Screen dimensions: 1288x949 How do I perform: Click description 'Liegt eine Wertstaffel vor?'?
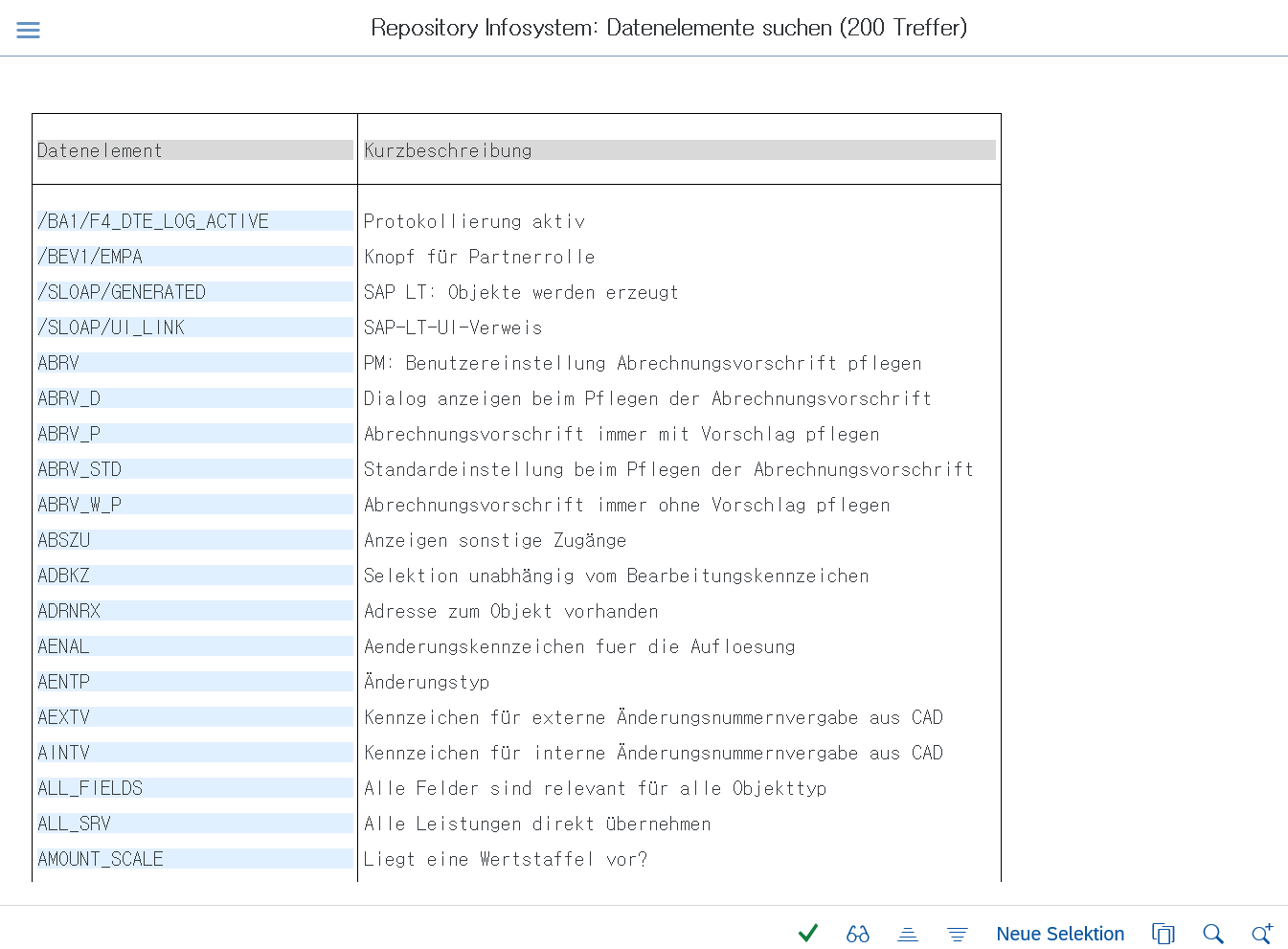pos(506,859)
